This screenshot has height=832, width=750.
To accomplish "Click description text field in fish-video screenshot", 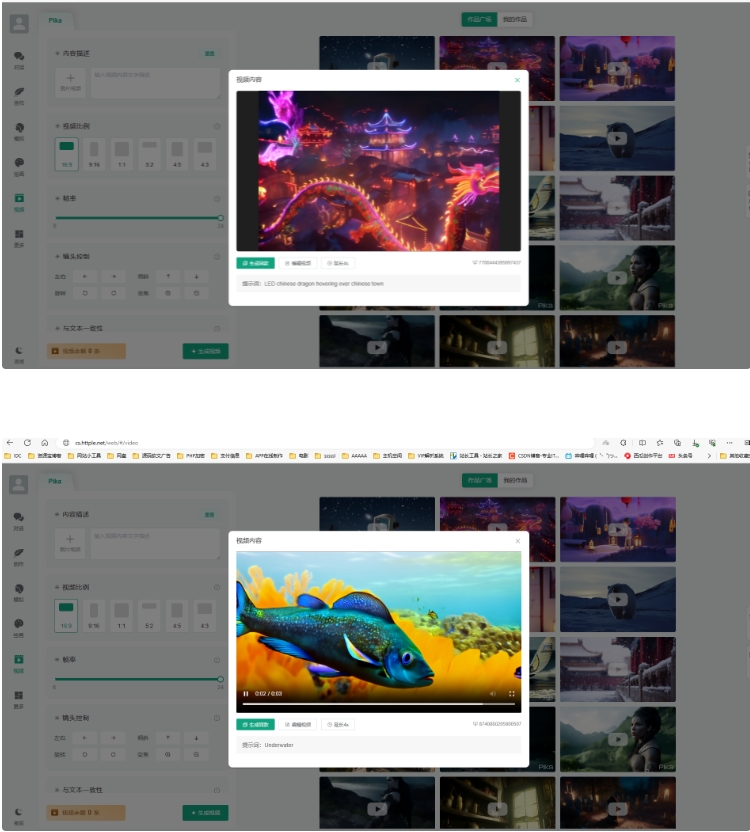I will (x=155, y=543).
